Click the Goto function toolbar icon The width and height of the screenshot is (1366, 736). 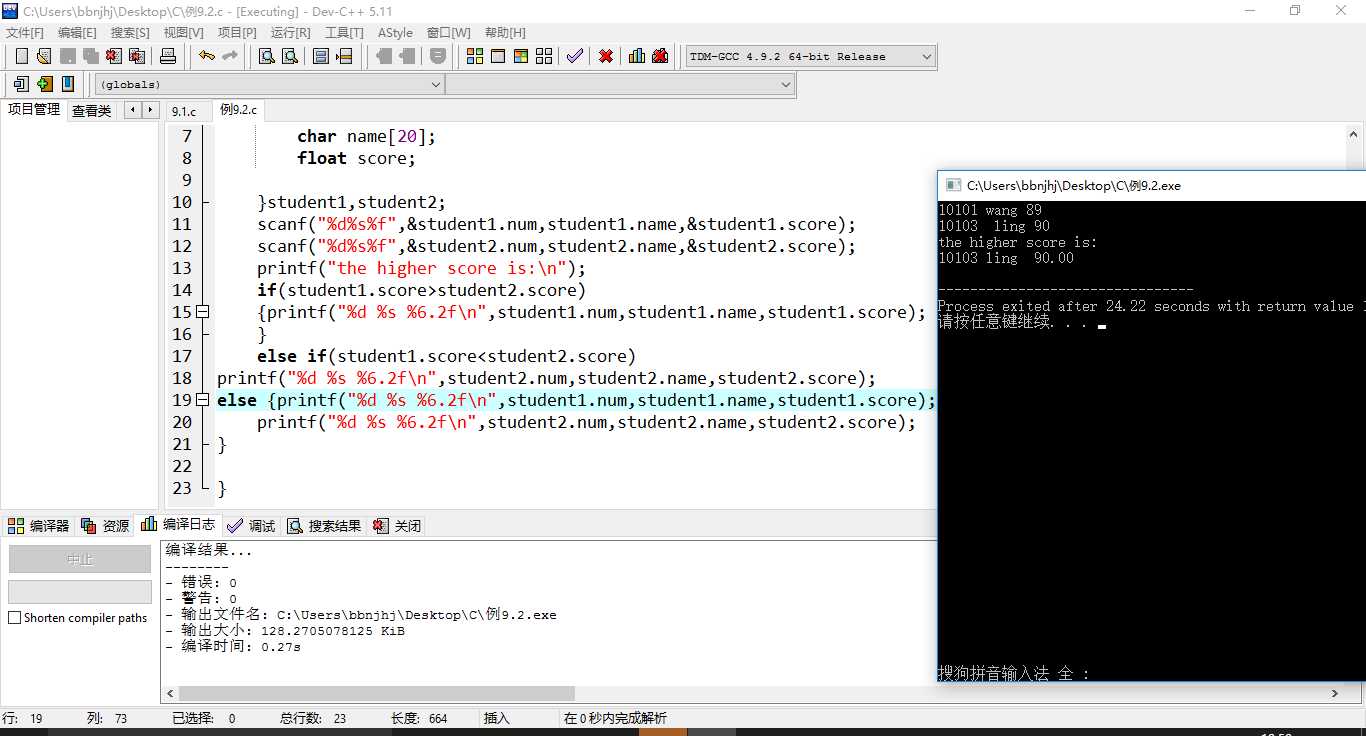(x=321, y=56)
